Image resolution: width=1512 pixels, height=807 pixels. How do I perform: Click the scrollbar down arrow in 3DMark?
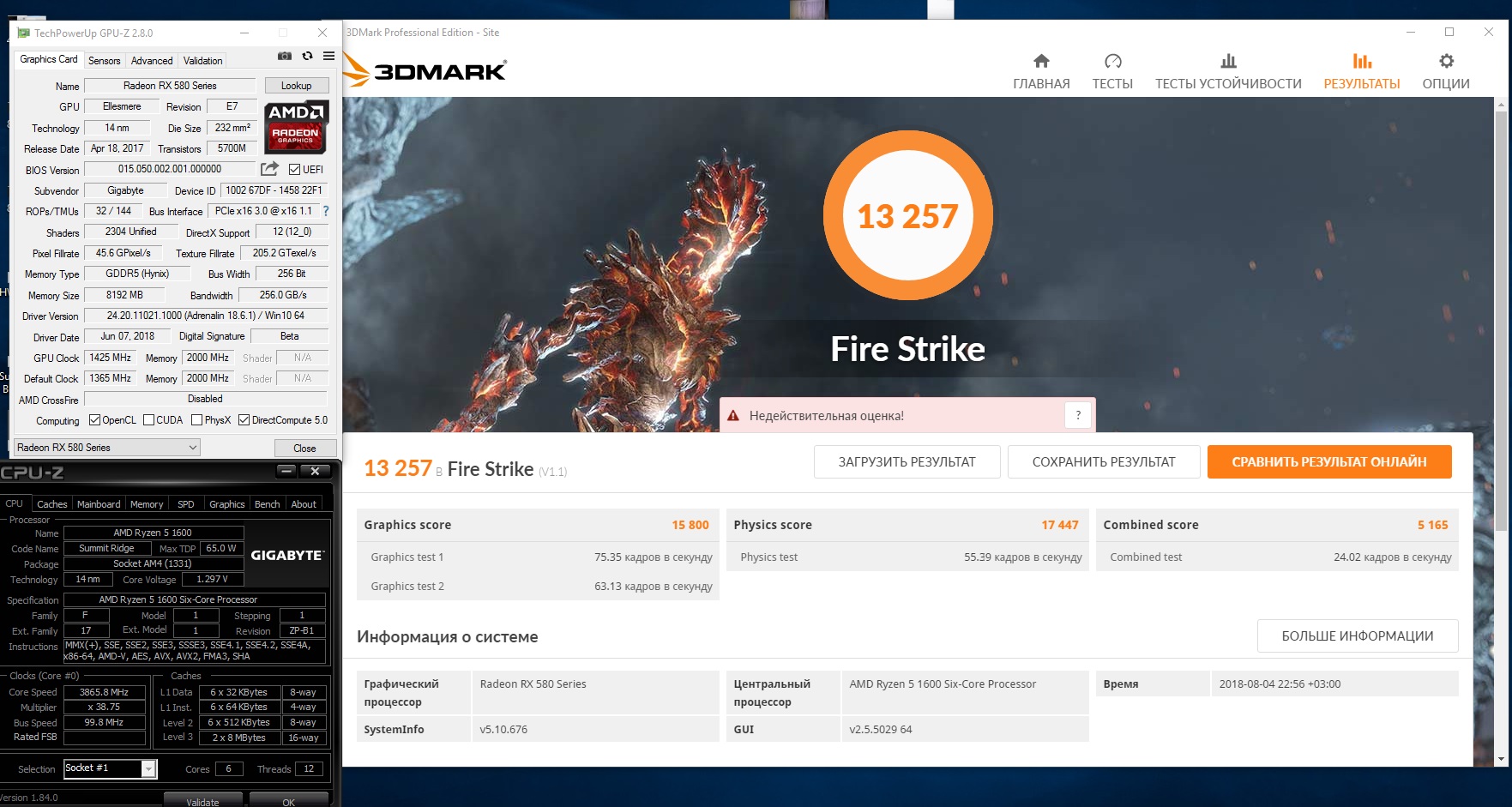[x=1500, y=759]
